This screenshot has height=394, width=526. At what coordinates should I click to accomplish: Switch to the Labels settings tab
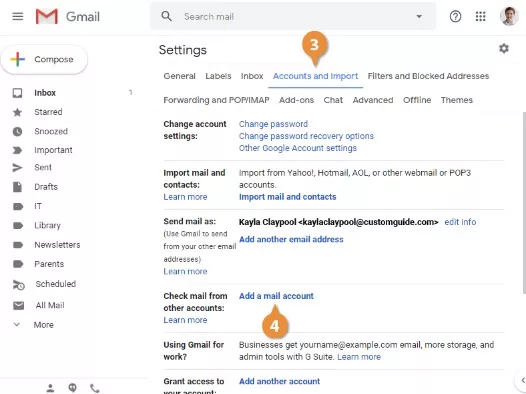pyautogui.click(x=218, y=76)
